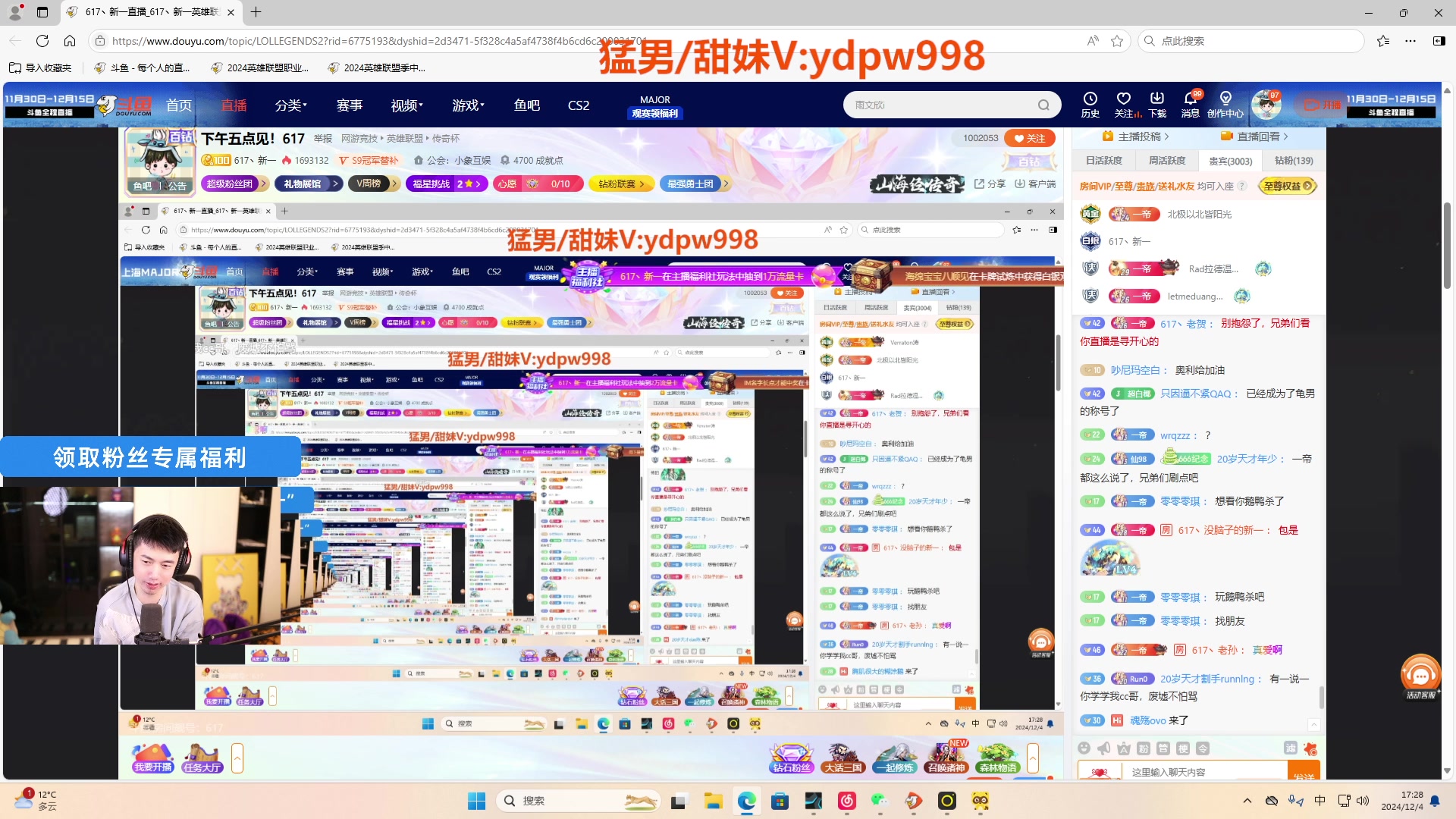Screen dimensions: 1456x819
Task: Click the 心愿 0/10 progress pill
Action: [x=538, y=184]
